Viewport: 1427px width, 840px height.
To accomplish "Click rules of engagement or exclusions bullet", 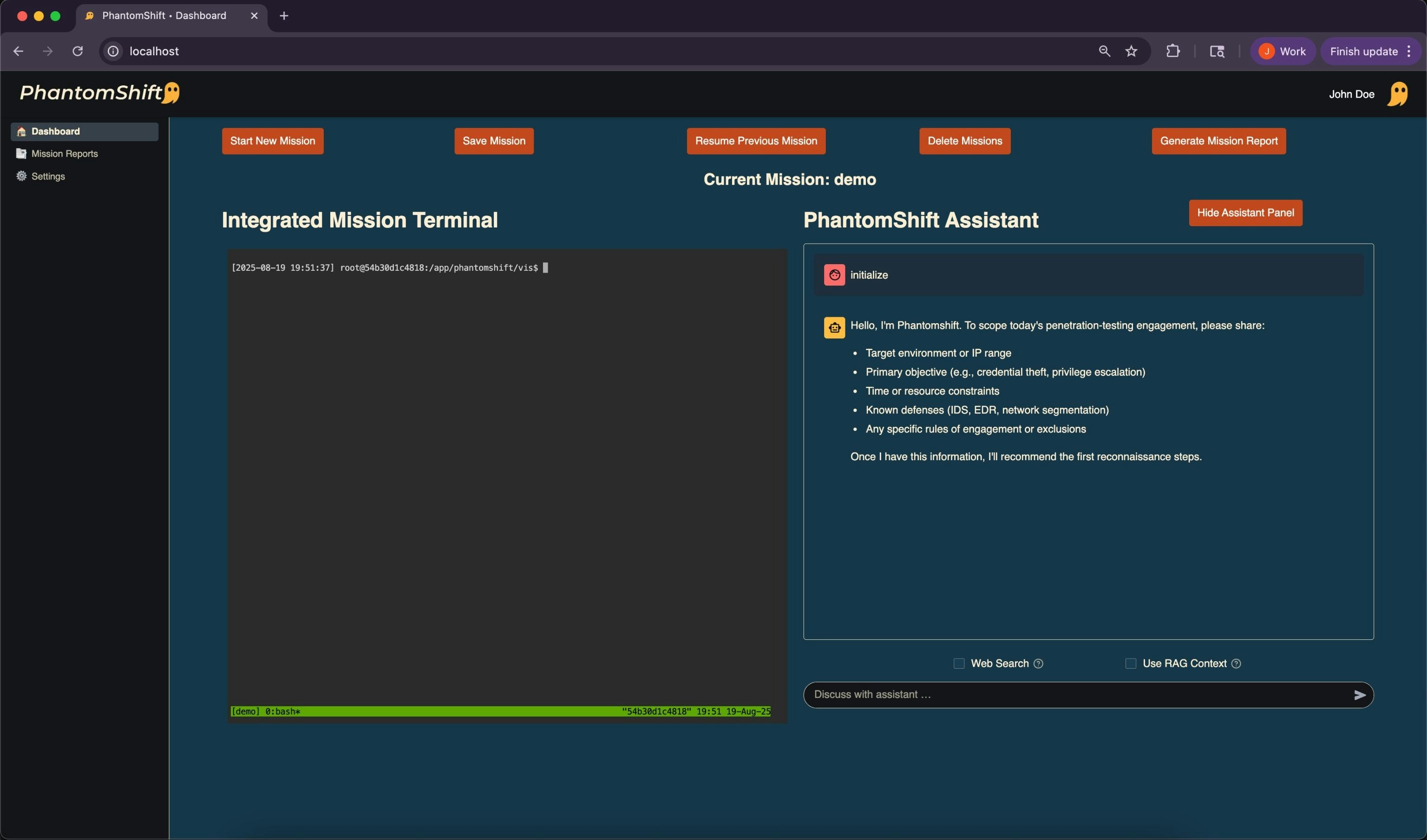I will (975, 429).
